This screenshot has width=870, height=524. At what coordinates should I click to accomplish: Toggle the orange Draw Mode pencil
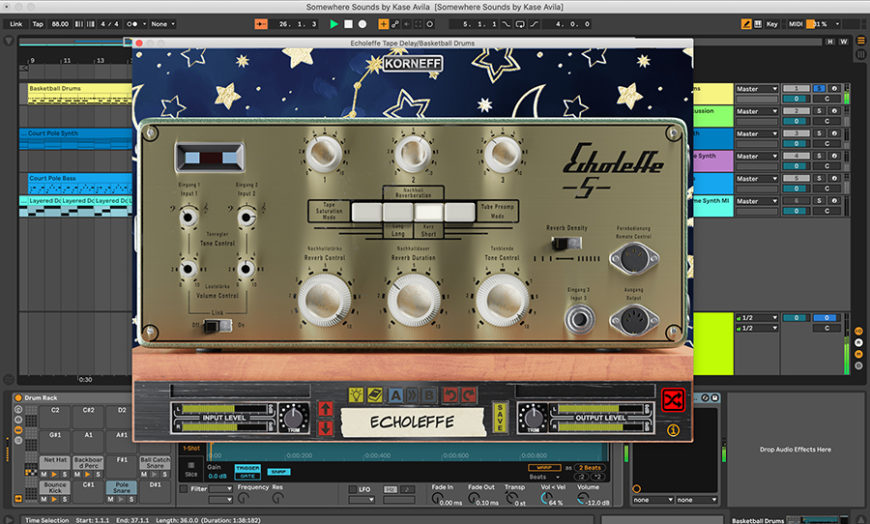[746, 24]
